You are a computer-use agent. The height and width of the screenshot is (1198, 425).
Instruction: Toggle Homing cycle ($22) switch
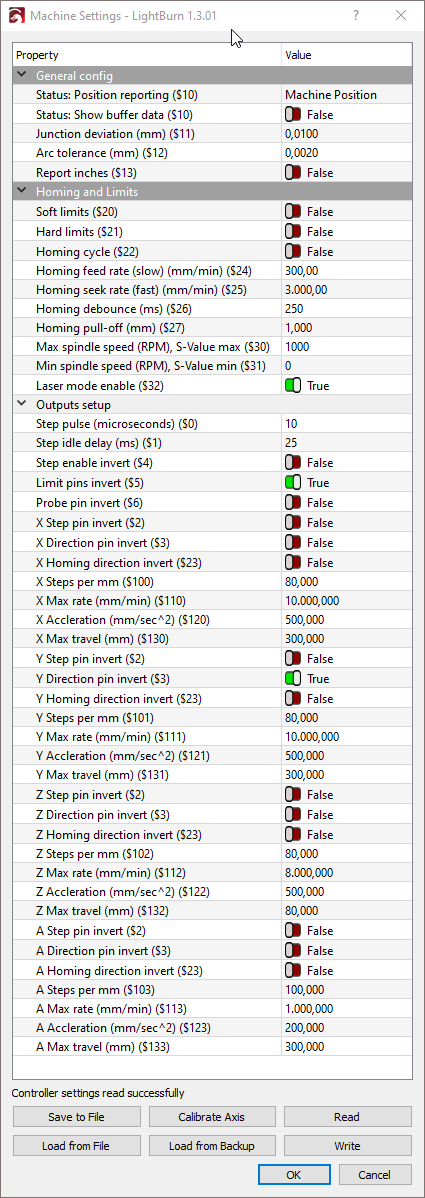[294, 251]
